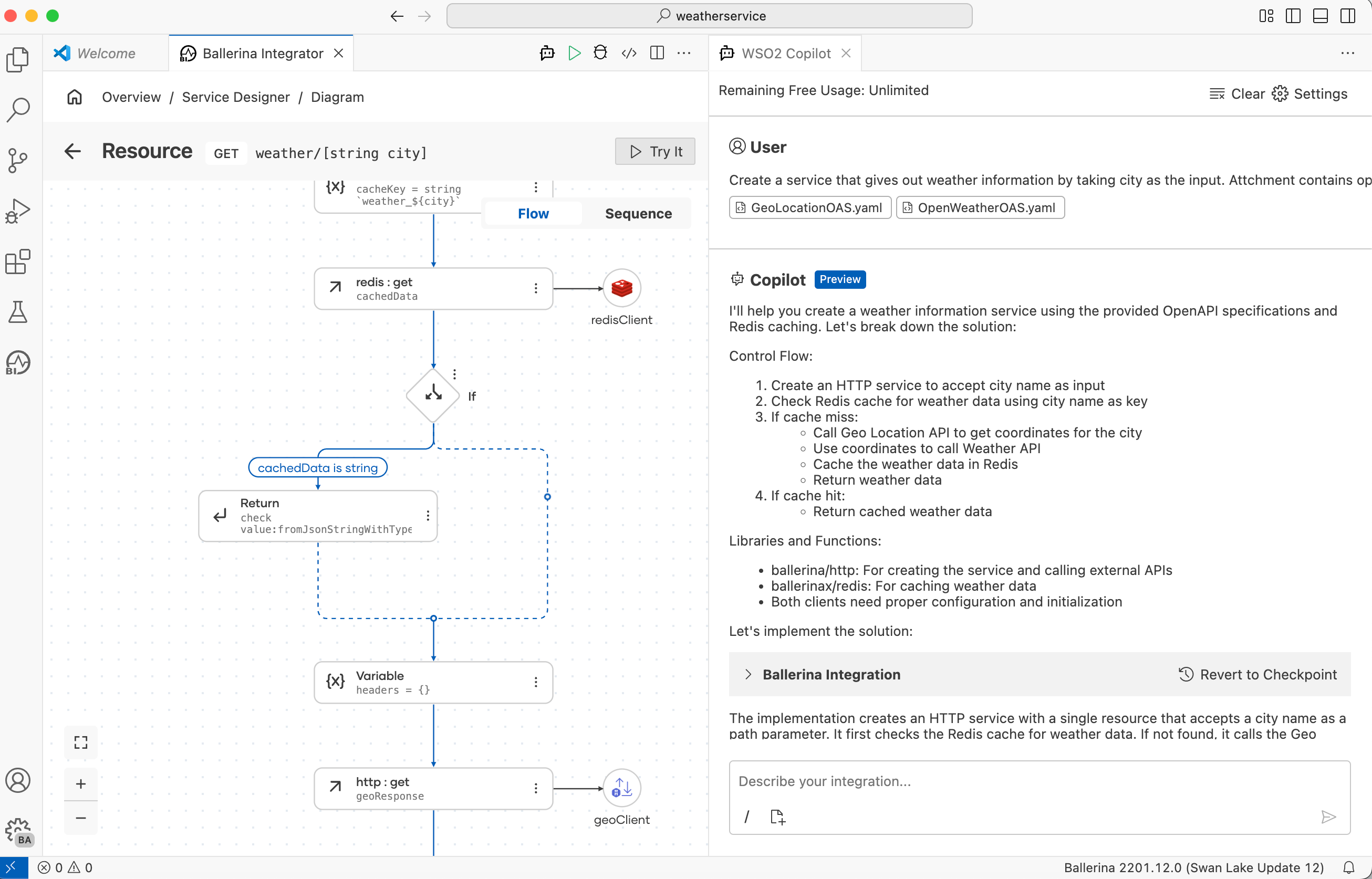Close the Ballerina Integrator tab
This screenshot has width=1372, height=879.
[x=339, y=53]
